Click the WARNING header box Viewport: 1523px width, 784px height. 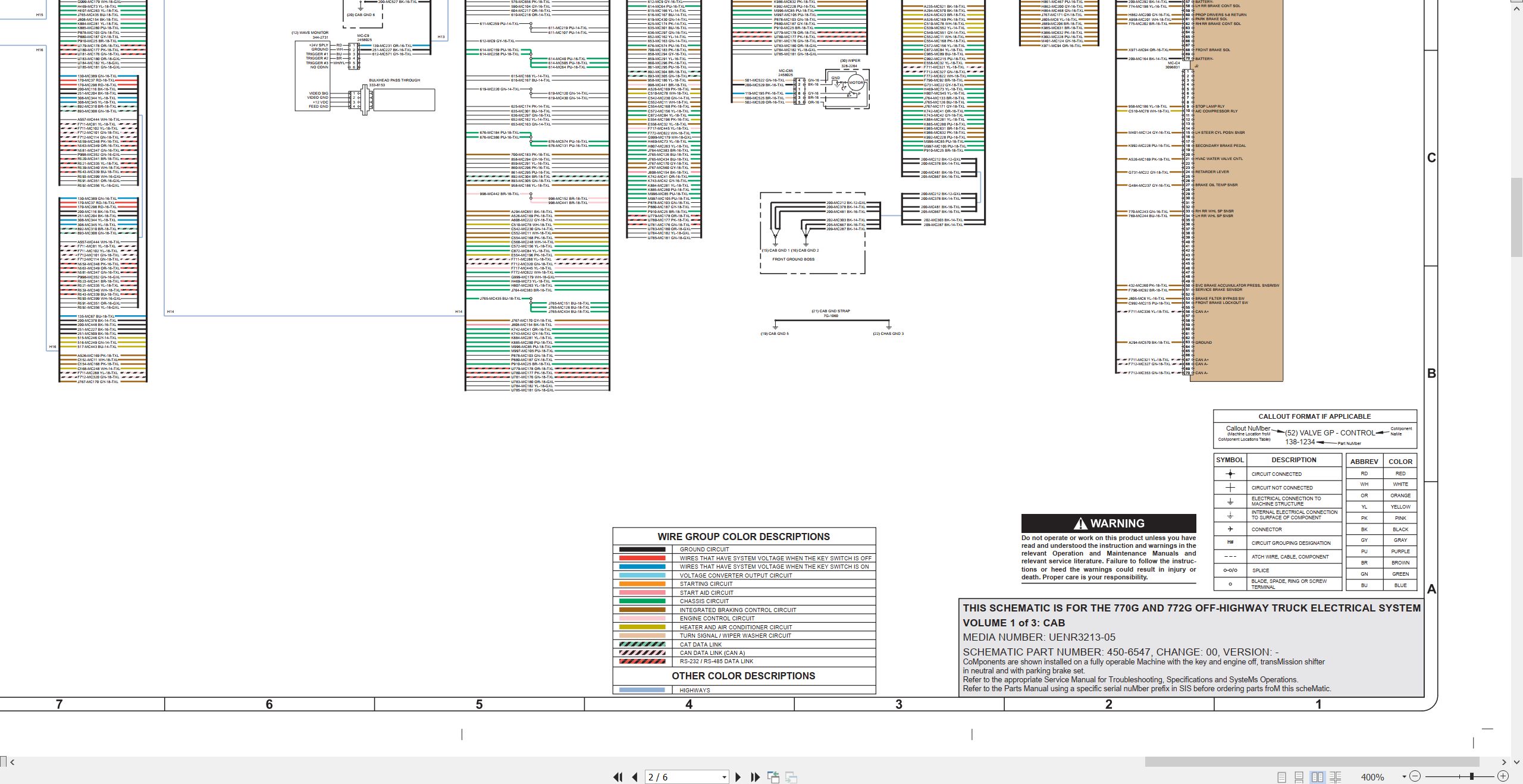[x=1109, y=523]
